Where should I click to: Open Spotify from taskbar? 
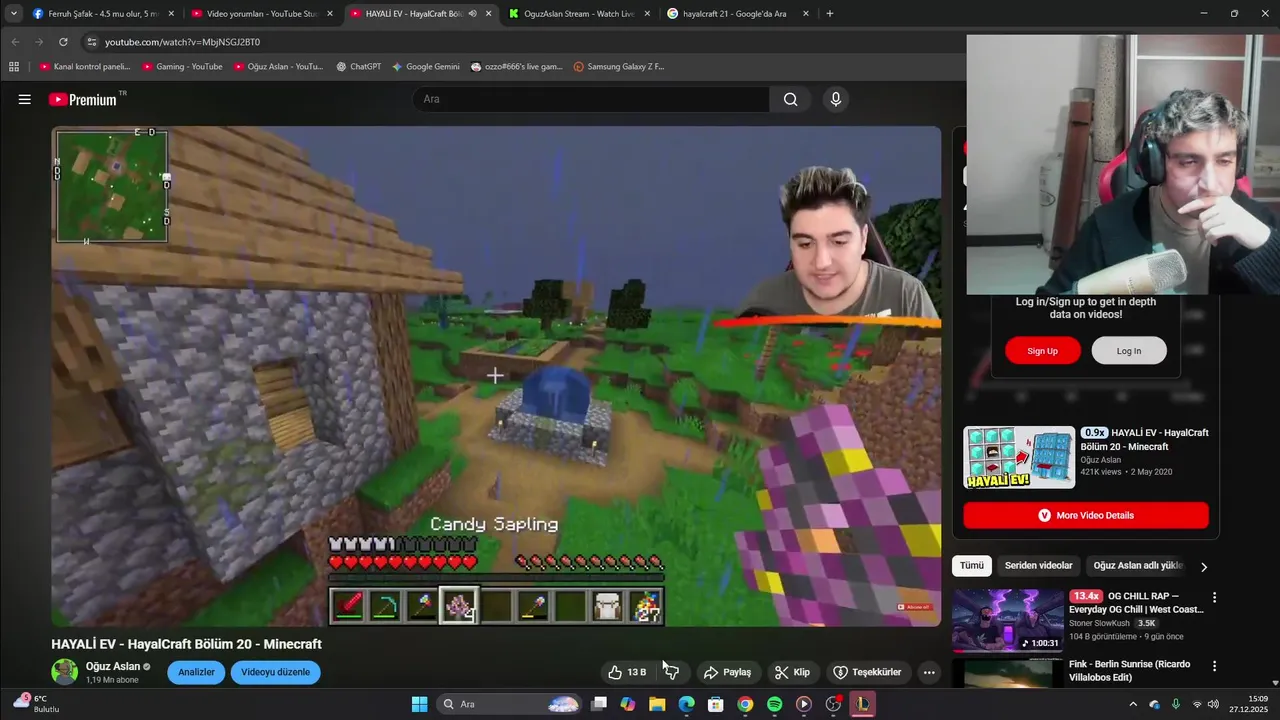point(774,704)
